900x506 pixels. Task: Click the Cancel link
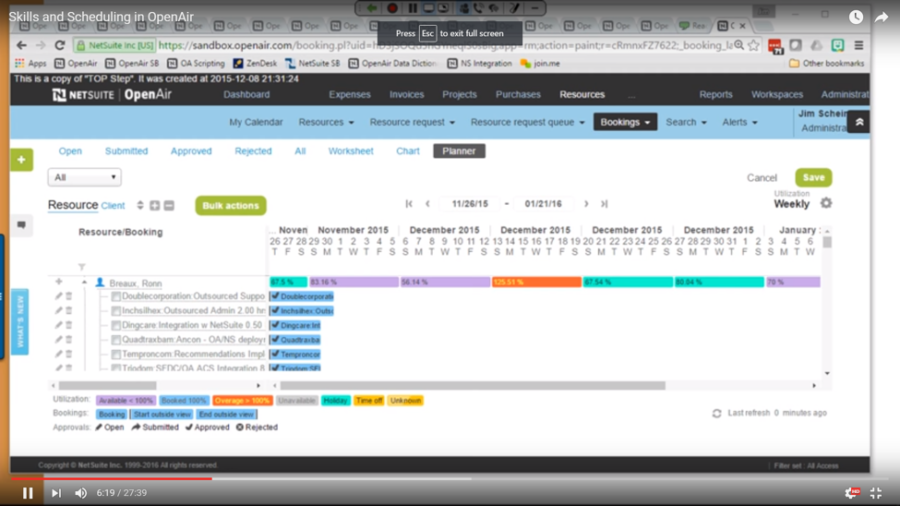click(762, 178)
